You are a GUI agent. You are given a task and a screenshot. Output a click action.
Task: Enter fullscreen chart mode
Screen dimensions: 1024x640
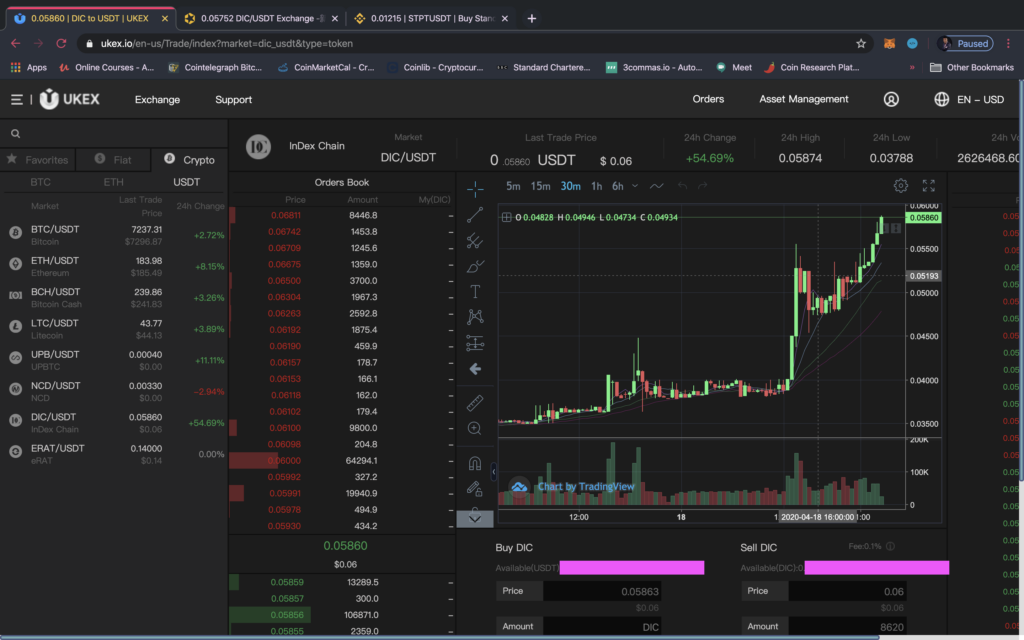[x=929, y=186]
